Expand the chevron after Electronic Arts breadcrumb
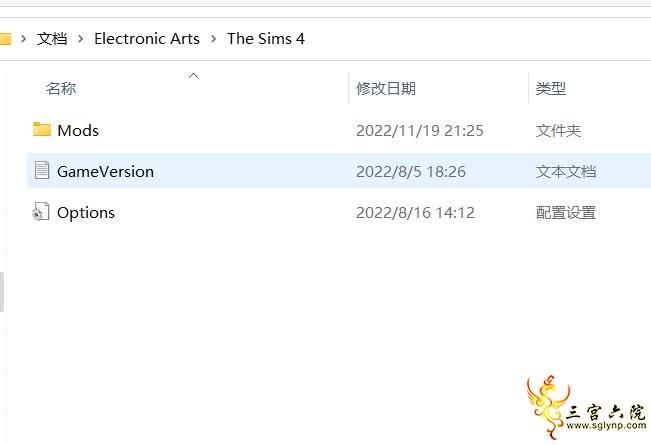This screenshot has width=651, height=445. (213, 39)
